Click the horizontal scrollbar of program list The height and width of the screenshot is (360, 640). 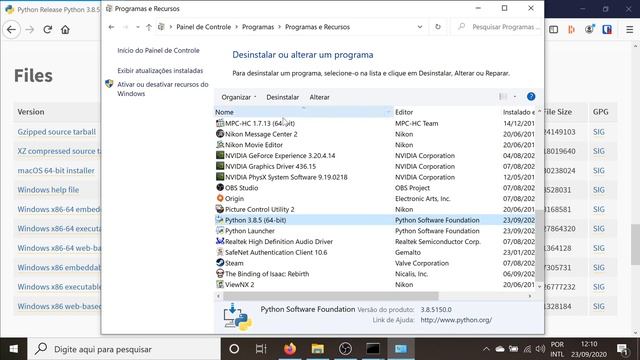[331, 296]
